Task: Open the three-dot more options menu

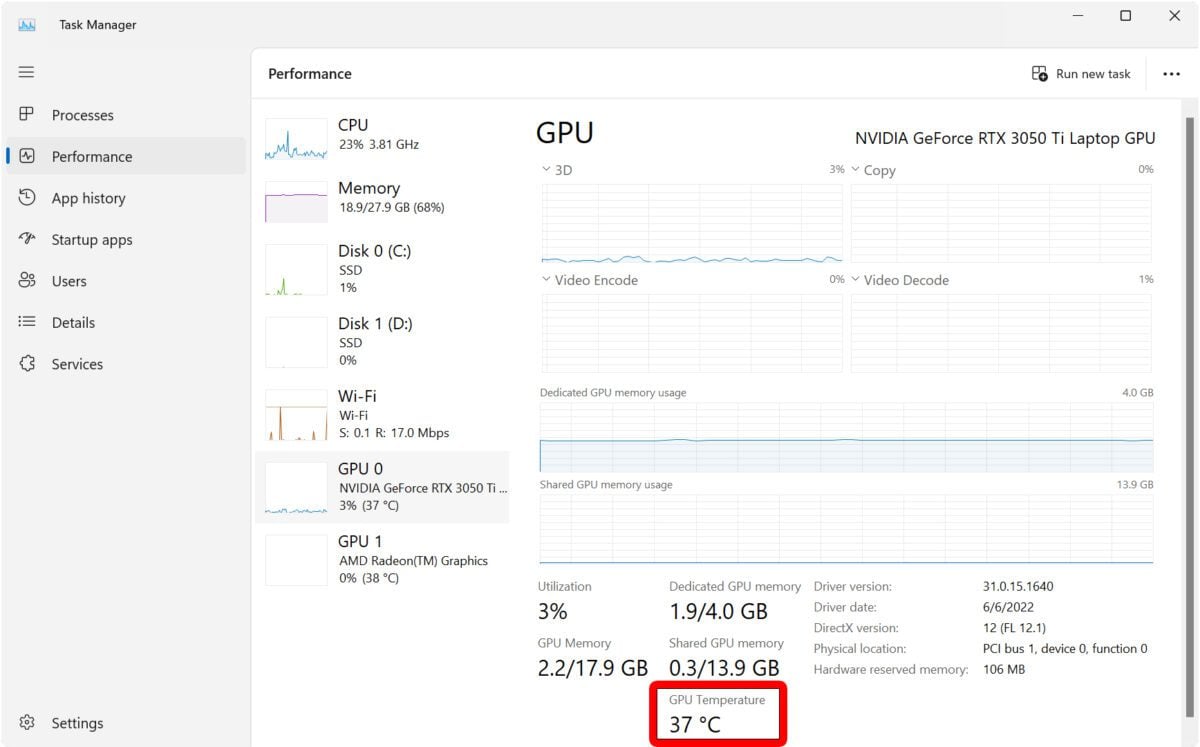Action: (x=1171, y=74)
